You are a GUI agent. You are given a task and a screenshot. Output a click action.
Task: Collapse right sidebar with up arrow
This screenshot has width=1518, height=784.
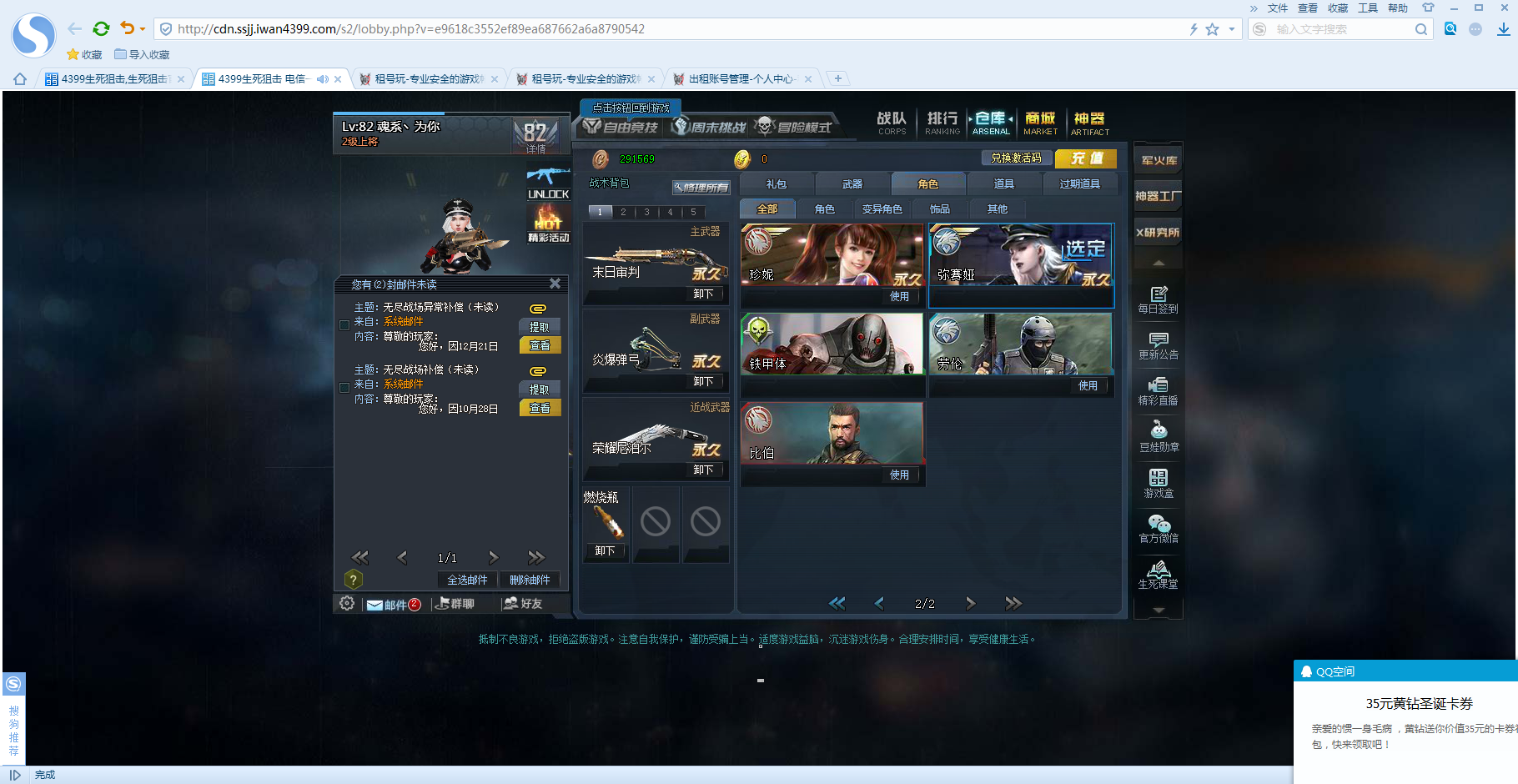coord(1159,263)
